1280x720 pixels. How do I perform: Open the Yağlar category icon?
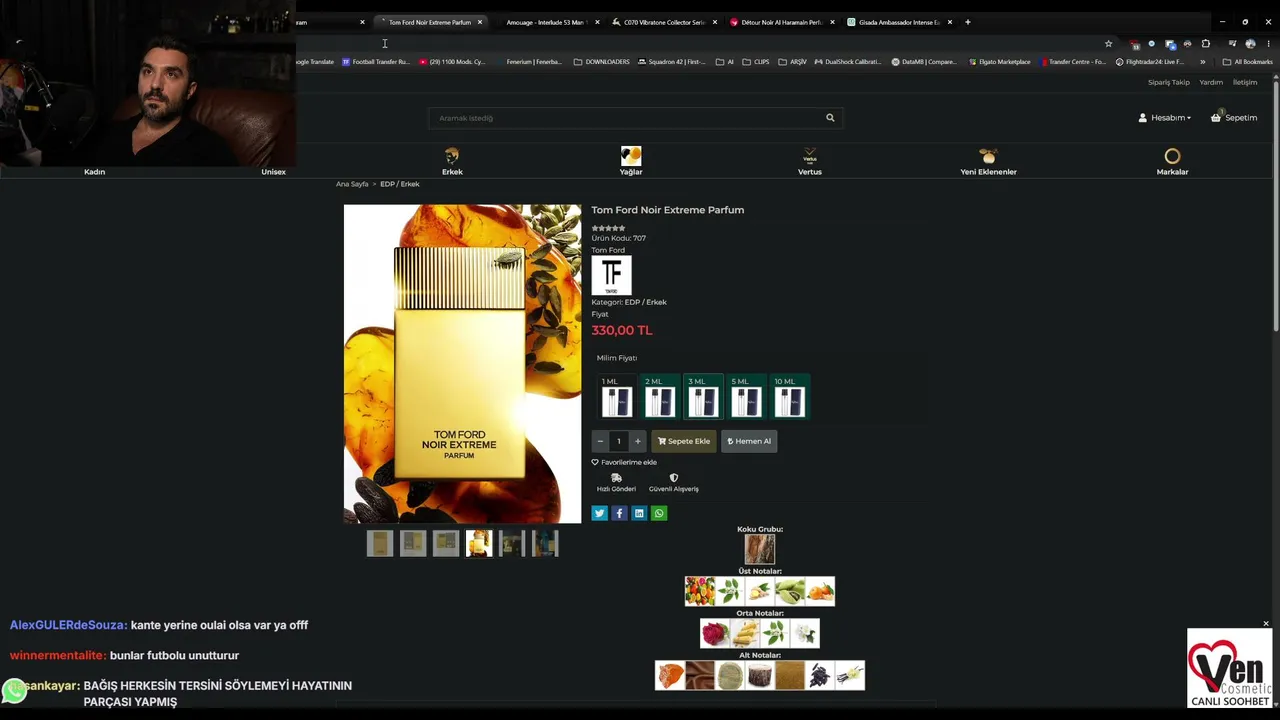click(631, 156)
